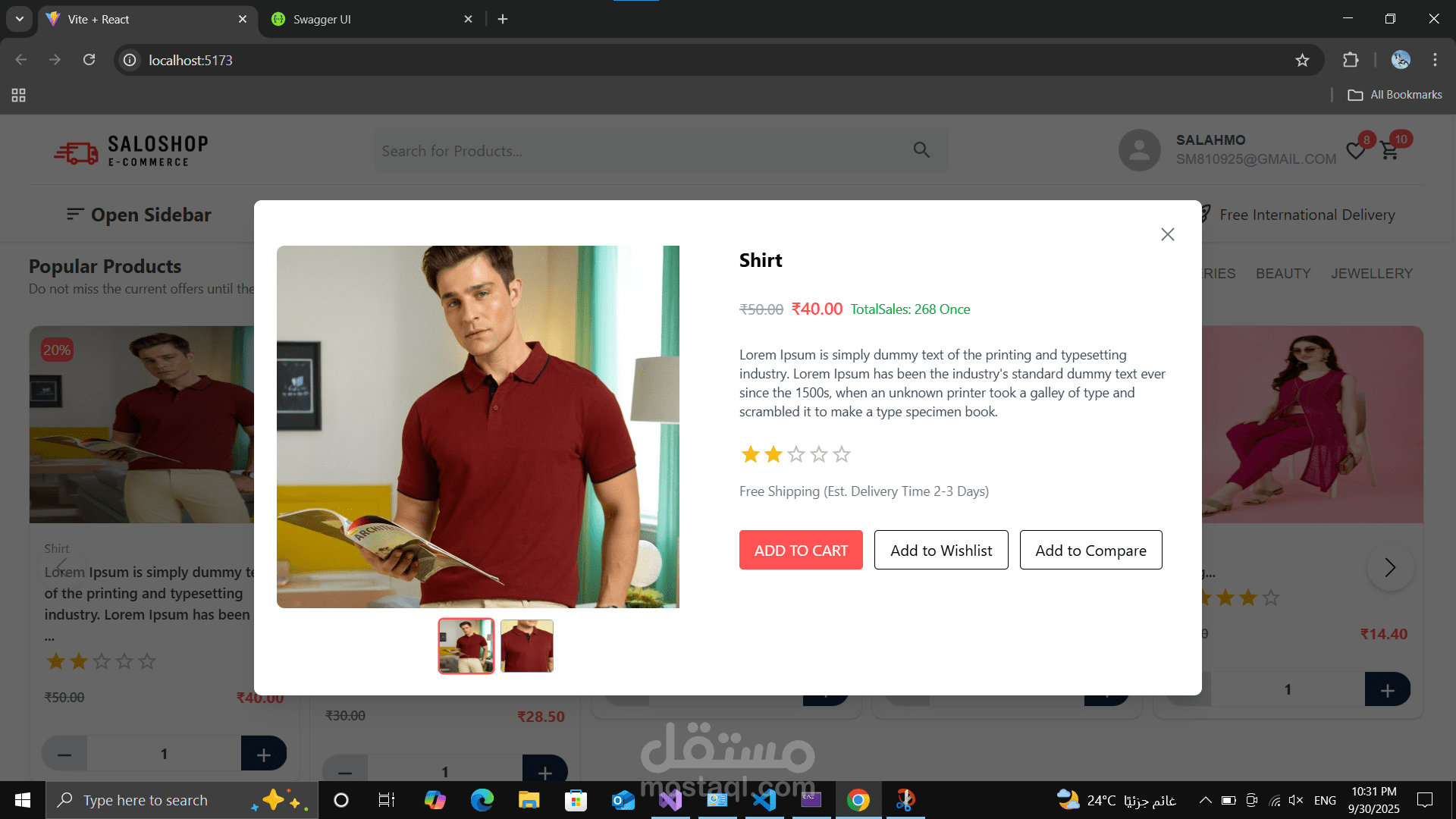The height and width of the screenshot is (819, 1456).
Task: Click ADD TO CART button
Action: coord(801,551)
